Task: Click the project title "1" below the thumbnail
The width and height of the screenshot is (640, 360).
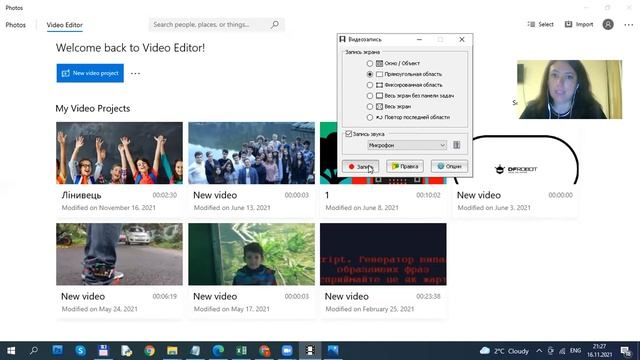Action: [x=327, y=196]
